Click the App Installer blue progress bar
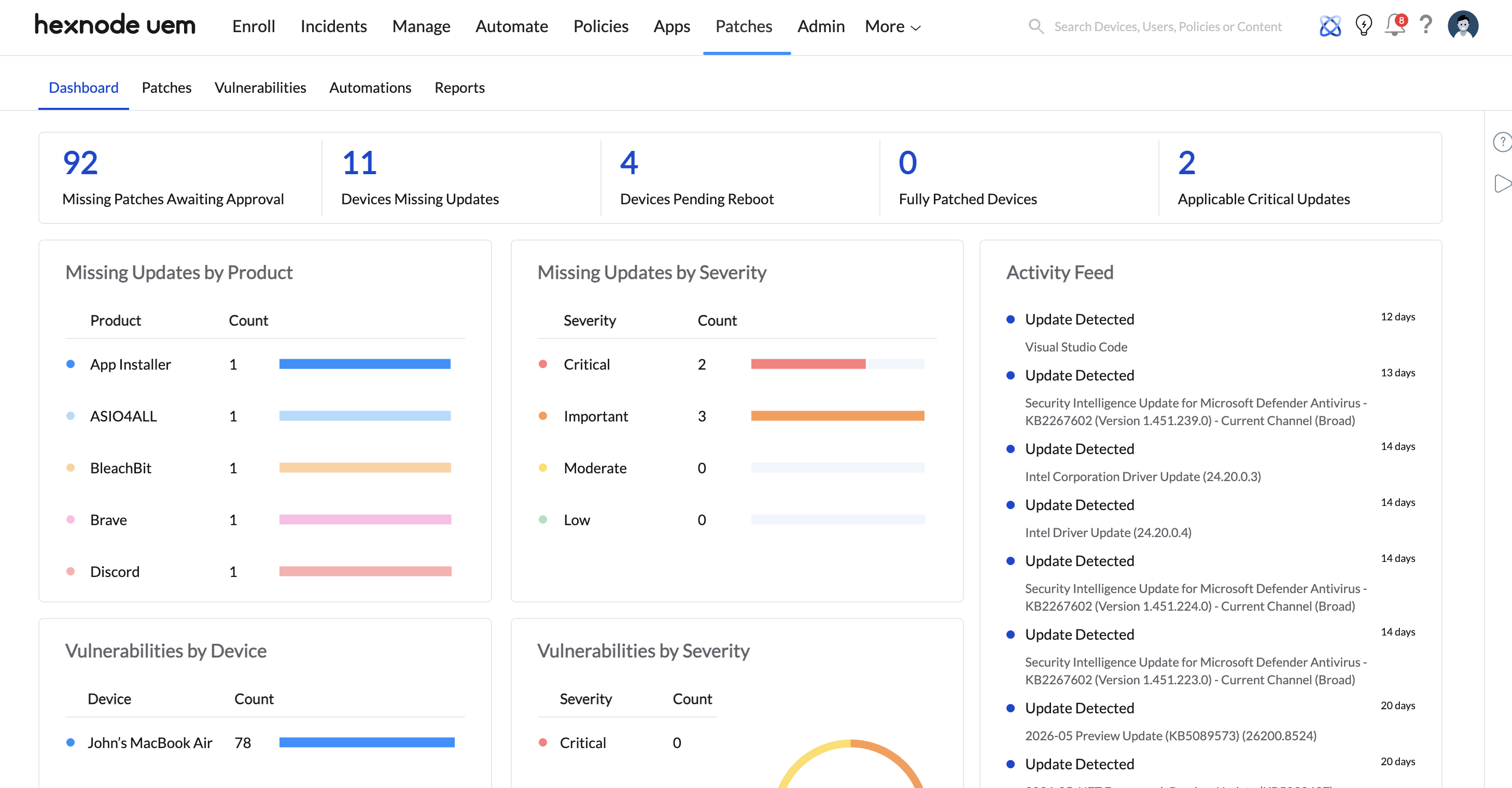This screenshot has width=1512, height=788. click(x=365, y=364)
